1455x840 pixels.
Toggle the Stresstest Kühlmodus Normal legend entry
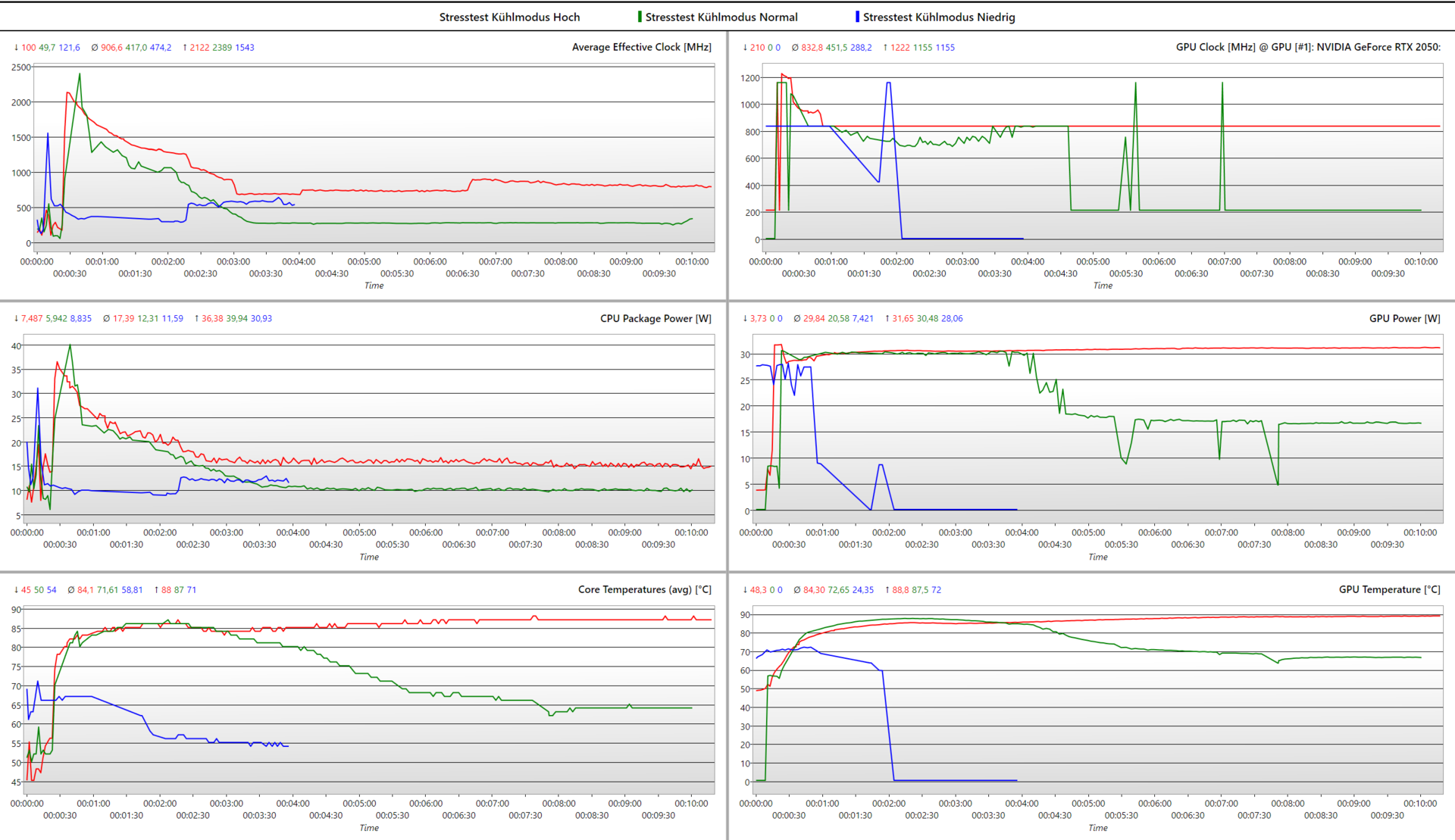[721, 17]
